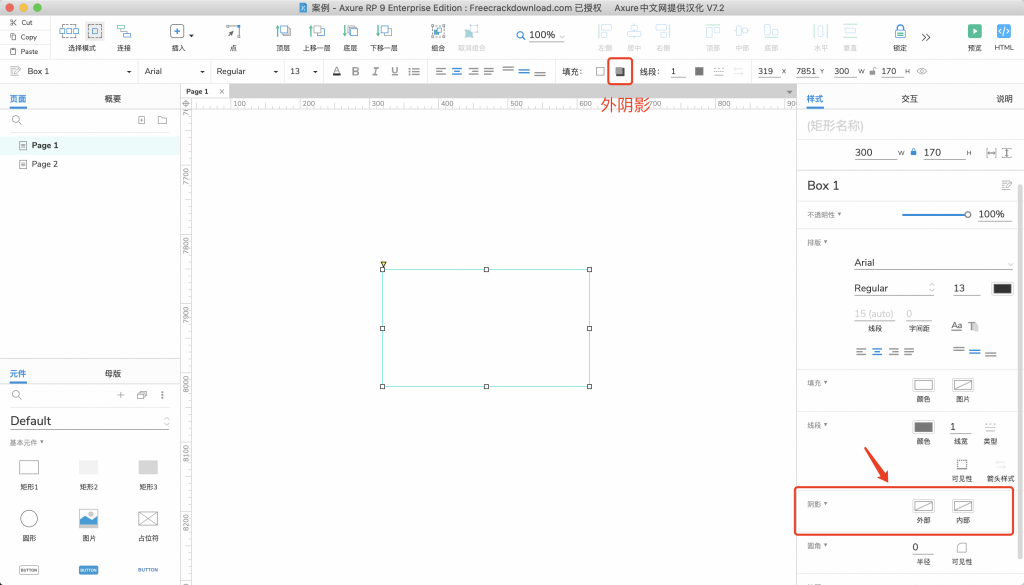
Task: Click the HTML publish icon
Action: click(x=1004, y=32)
